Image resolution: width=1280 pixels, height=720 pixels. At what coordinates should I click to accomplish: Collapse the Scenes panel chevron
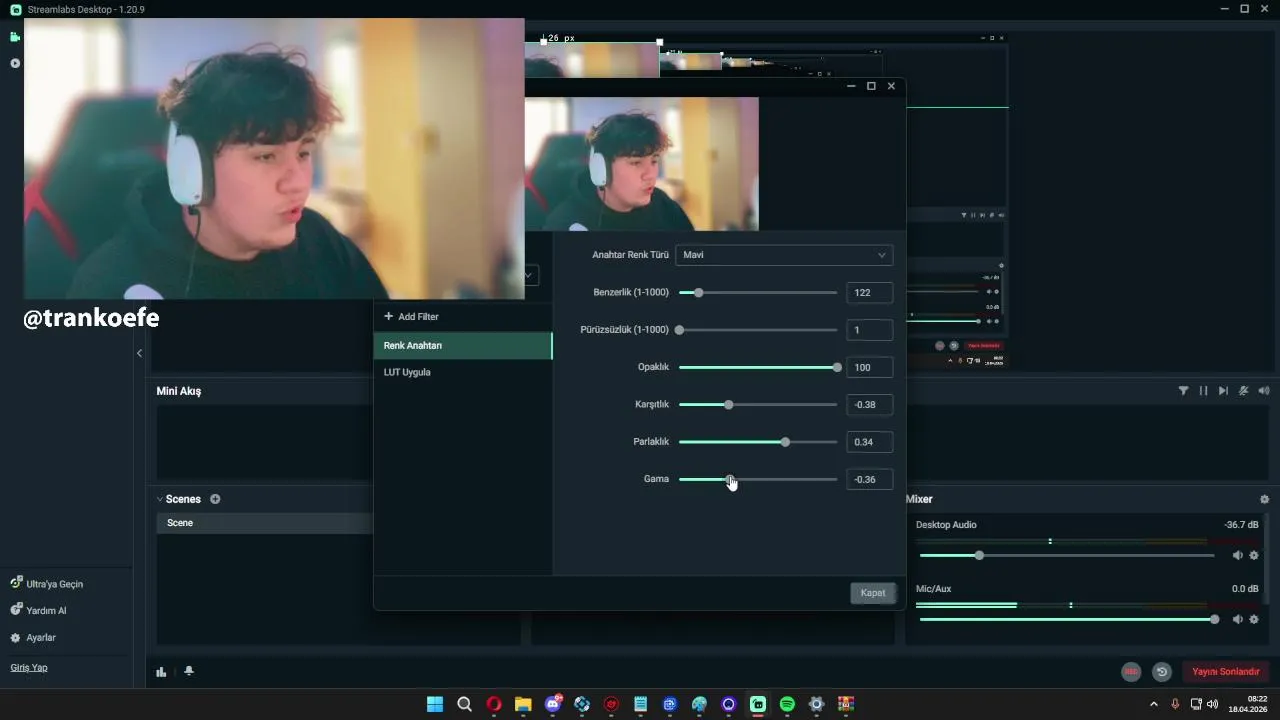(x=160, y=499)
